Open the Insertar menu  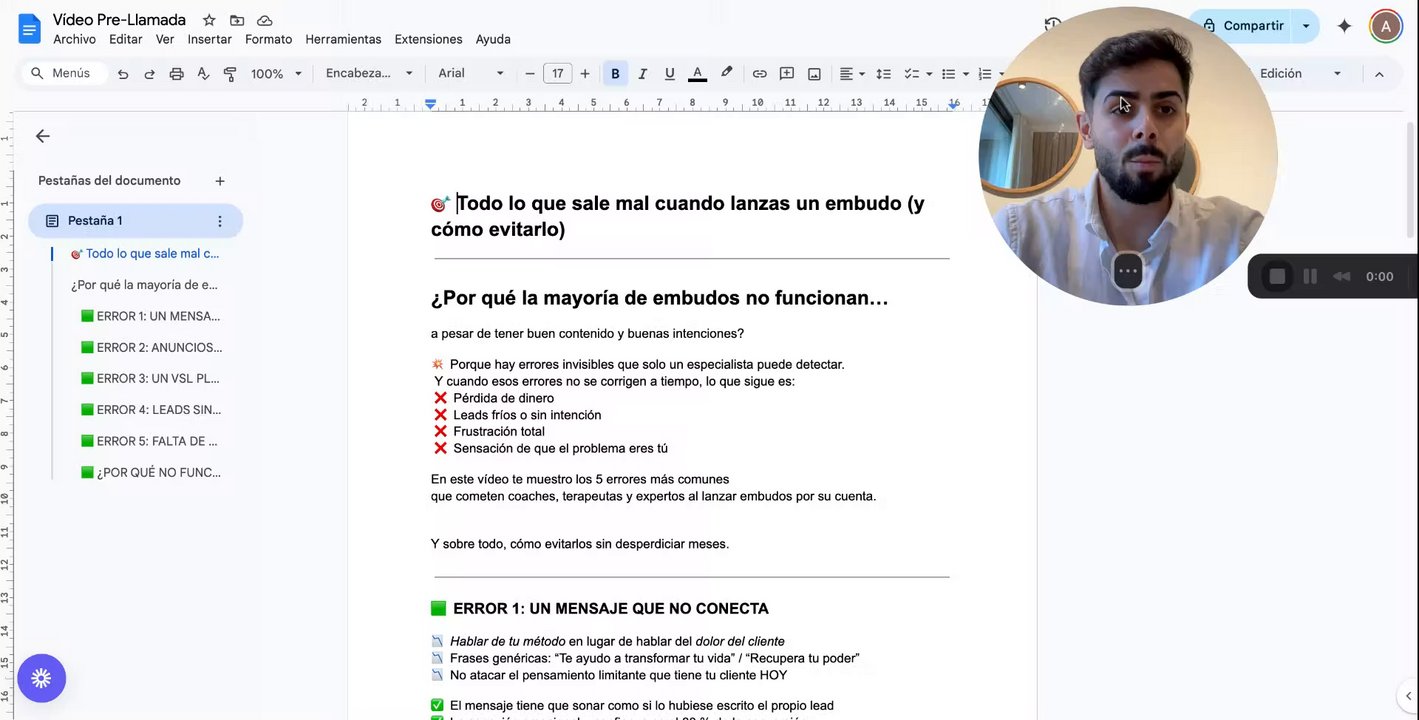point(210,40)
